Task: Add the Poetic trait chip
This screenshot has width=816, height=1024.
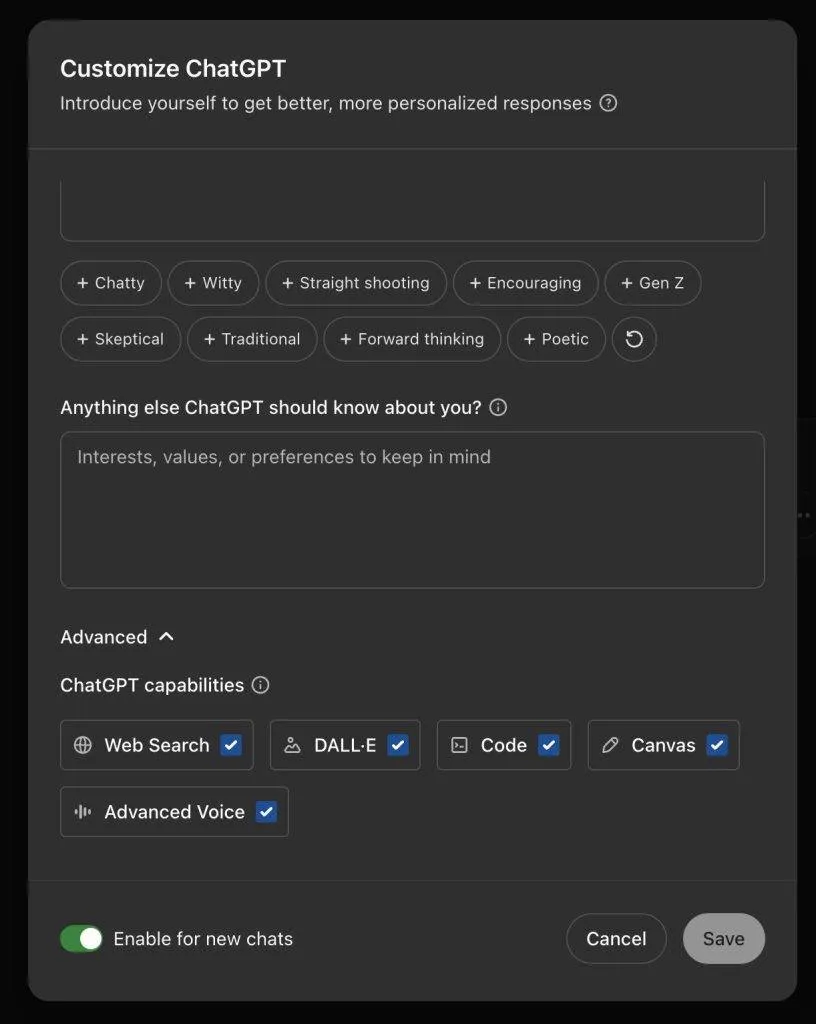Action: coord(555,339)
